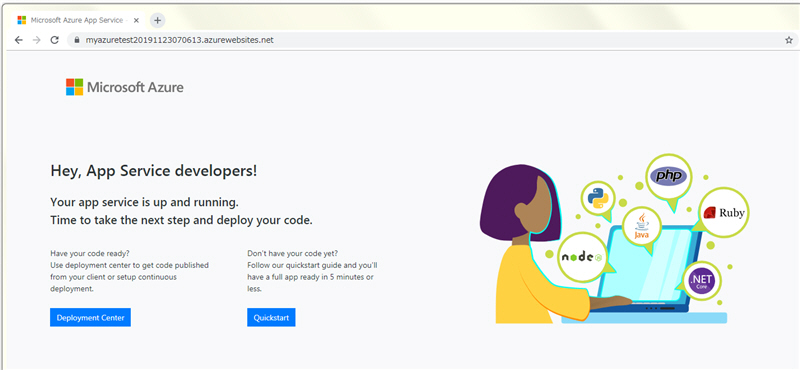This screenshot has height=370, width=800.
Task: Open the Deployment Center button
Action: 90,317
